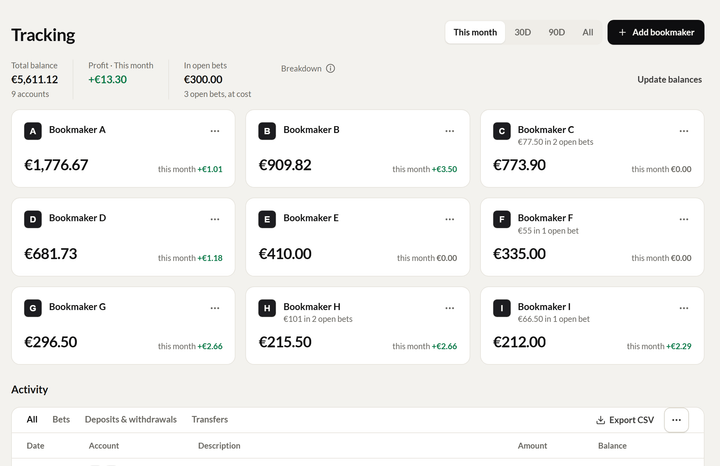Image resolution: width=720 pixels, height=466 pixels.
Task: Click the Date column header
Action: tap(35, 445)
